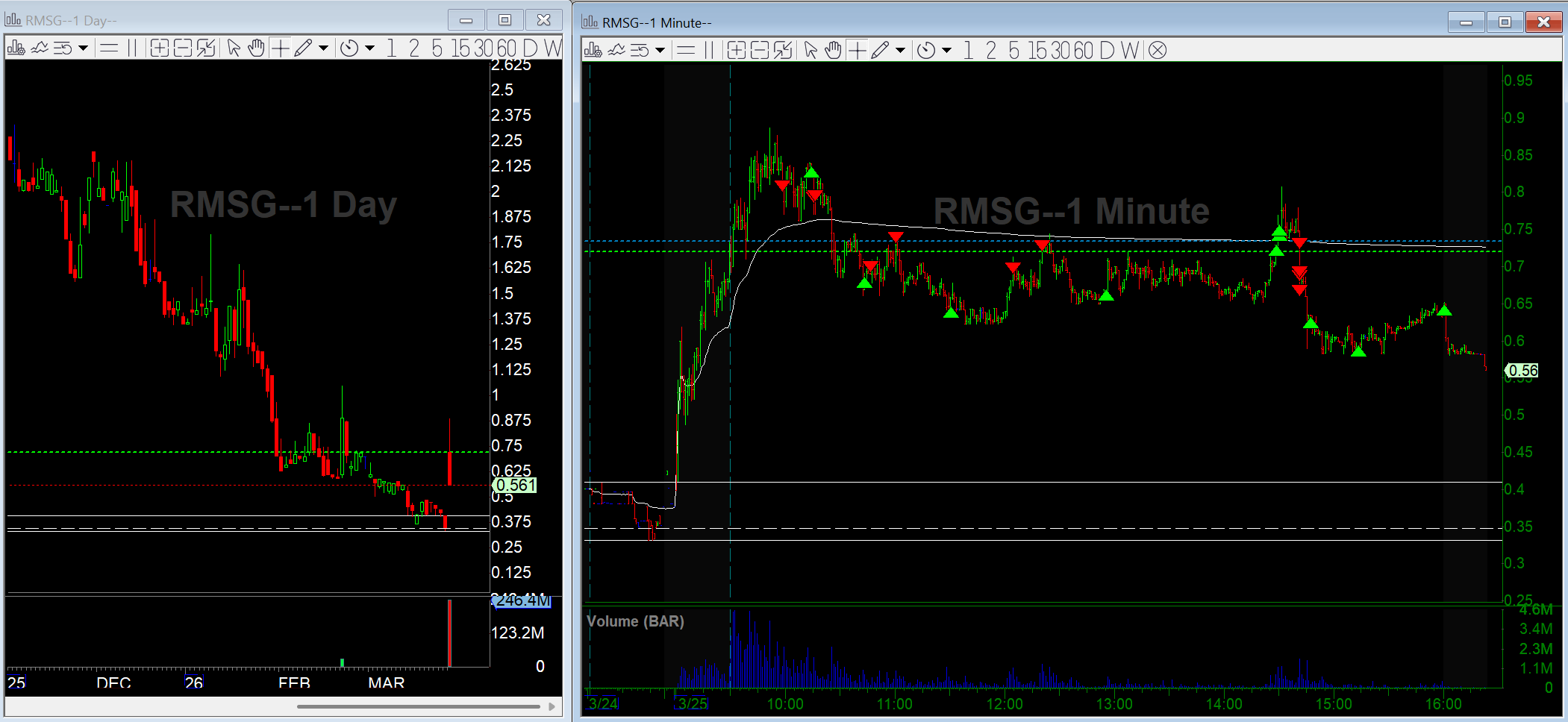Set Minute window chart to 2 minute interval
The width and height of the screenshot is (1568, 722).
[991, 50]
